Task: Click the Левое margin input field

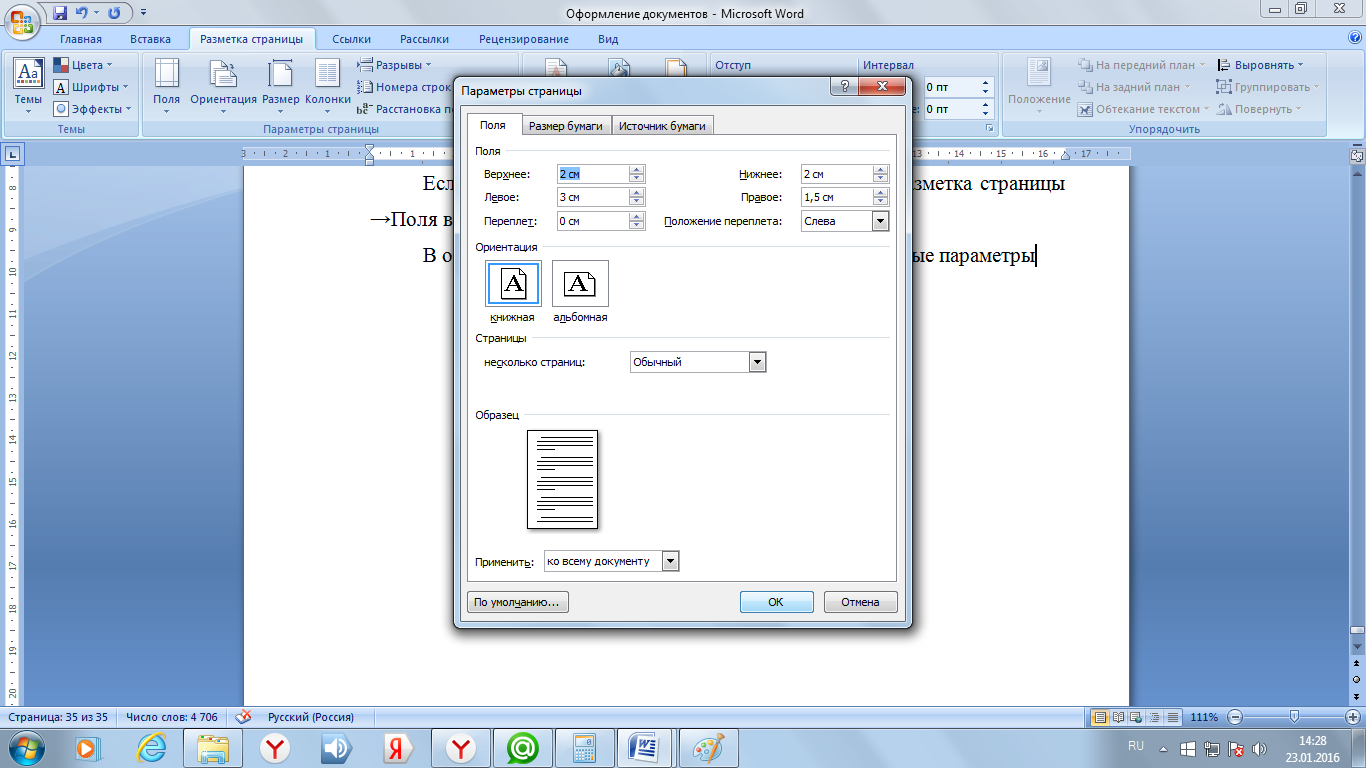Action: coord(593,197)
